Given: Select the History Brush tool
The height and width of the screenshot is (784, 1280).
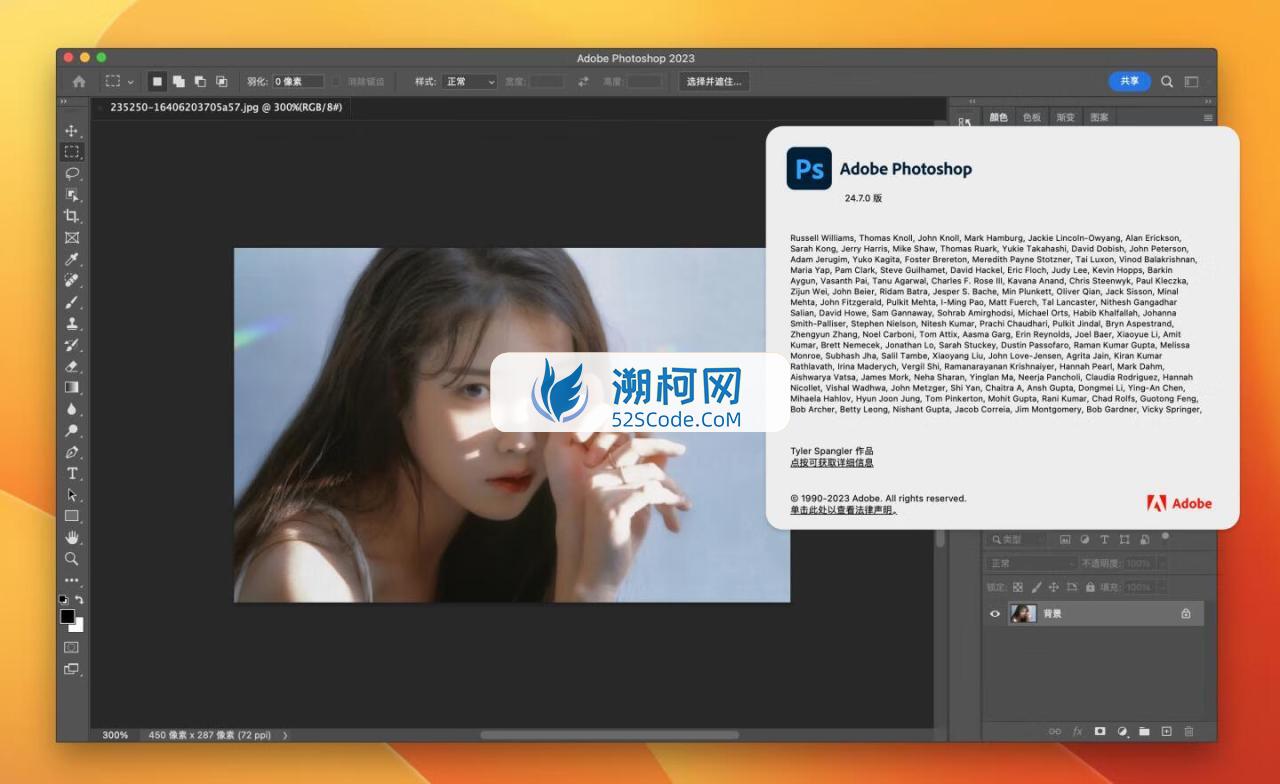Looking at the screenshot, I should (x=71, y=345).
